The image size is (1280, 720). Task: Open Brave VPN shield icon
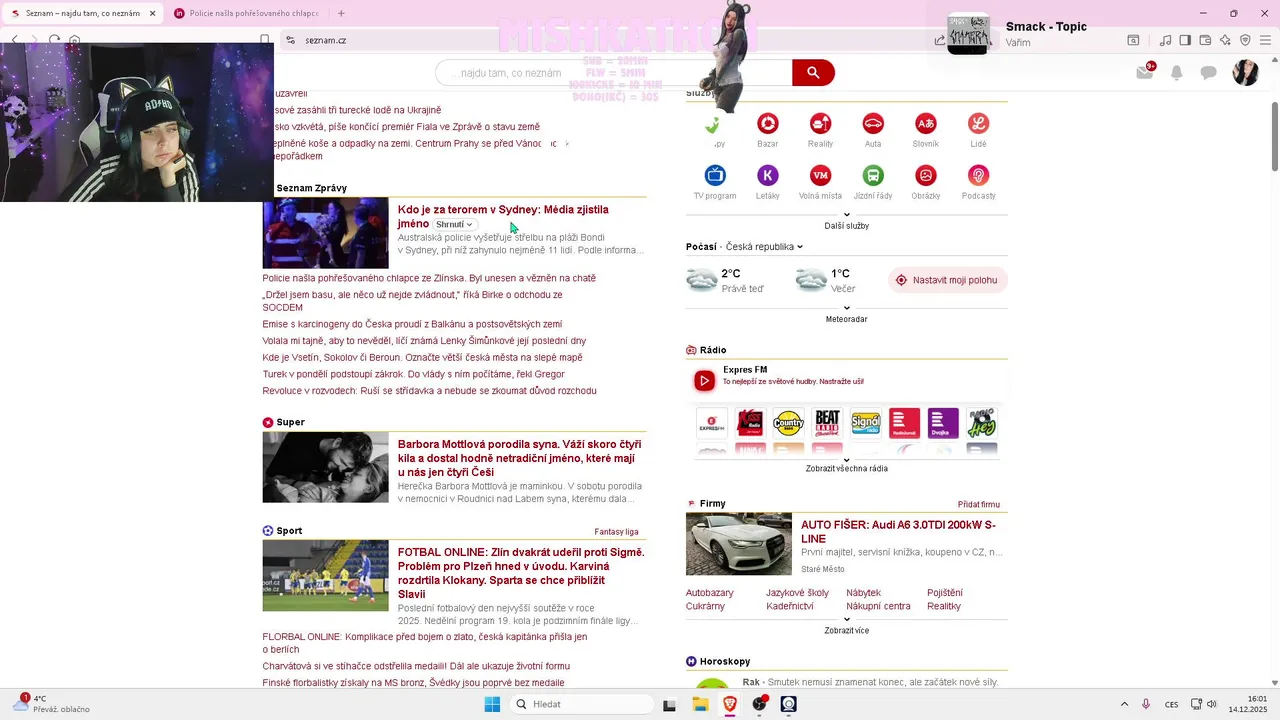(x=1245, y=40)
